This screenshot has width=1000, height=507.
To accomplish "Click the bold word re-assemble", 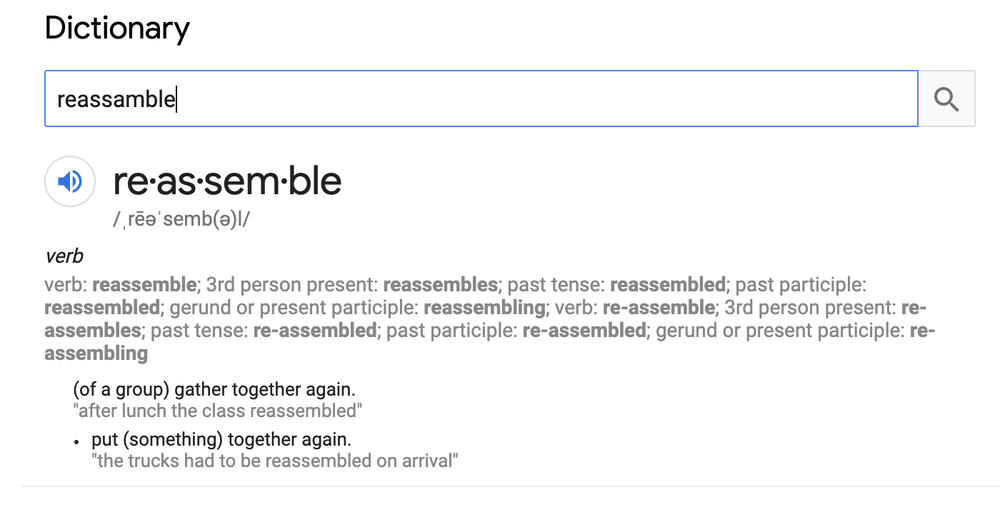I will (659, 307).
